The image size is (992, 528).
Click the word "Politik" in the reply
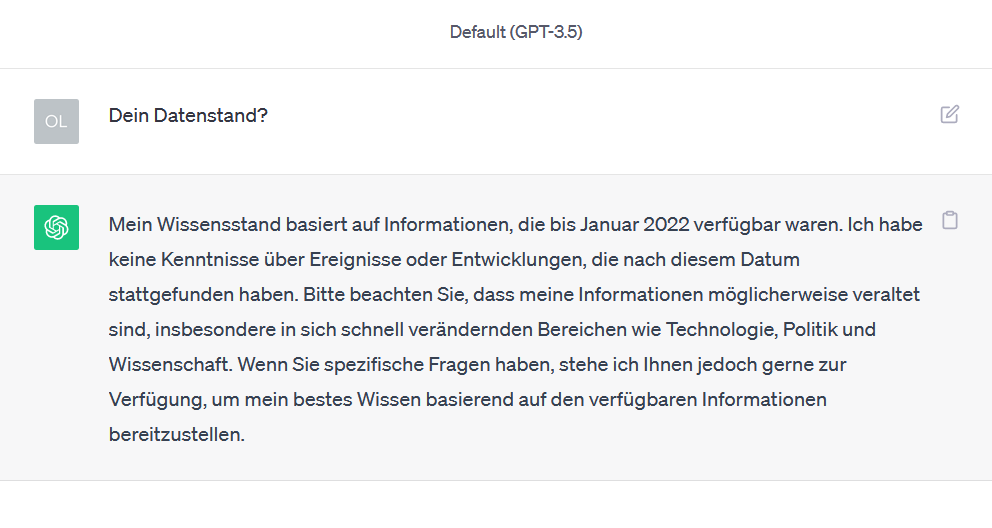pyautogui.click(x=810, y=329)
